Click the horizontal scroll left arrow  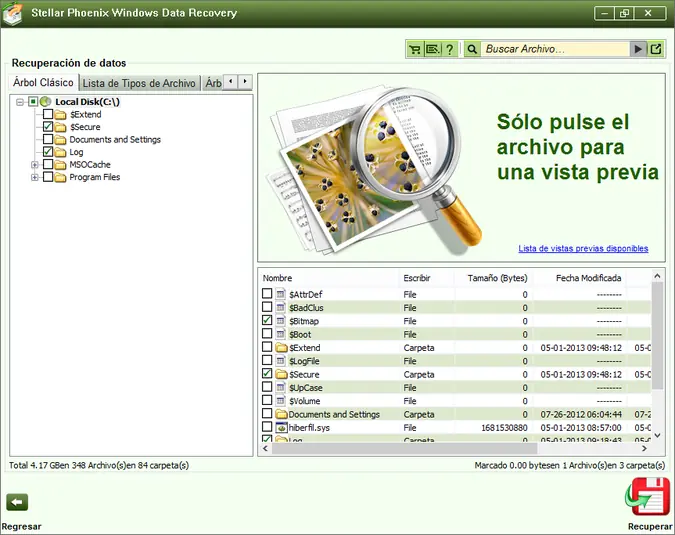tap(265, 448)
